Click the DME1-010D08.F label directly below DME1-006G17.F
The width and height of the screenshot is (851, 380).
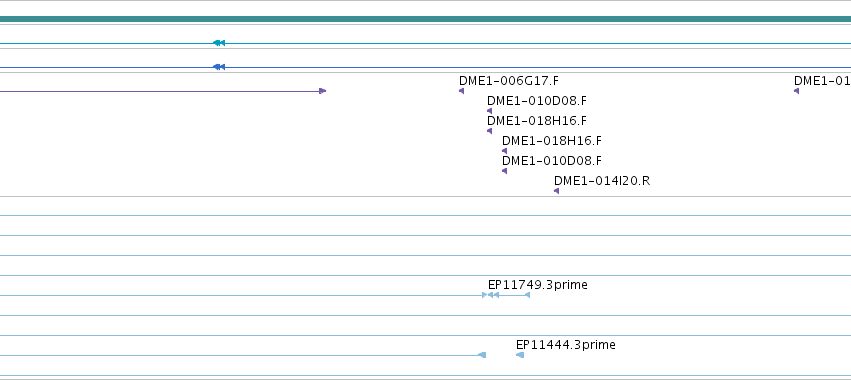click(x=537, y=101)
